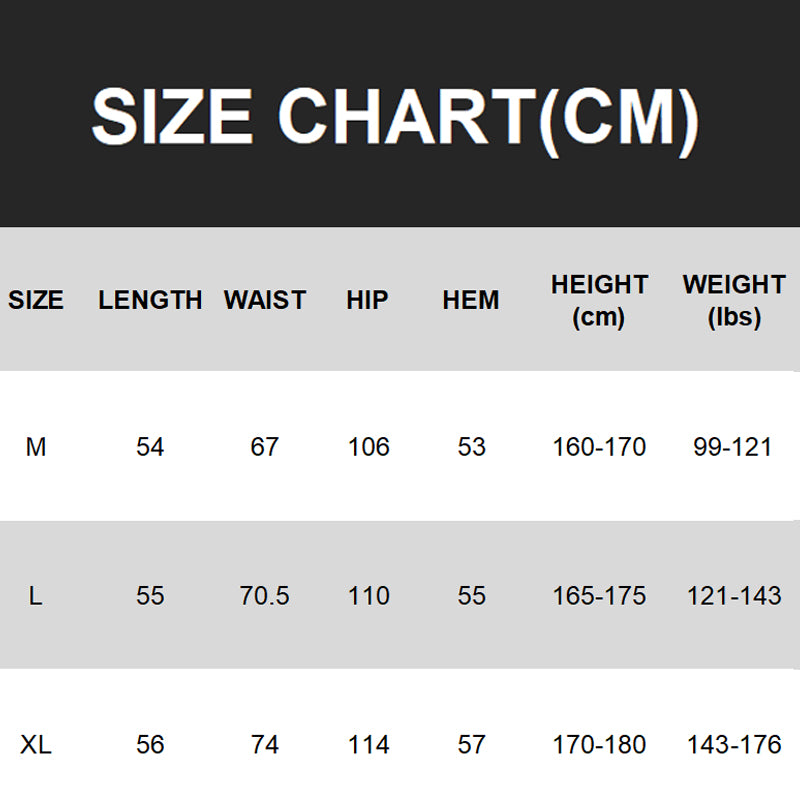Click weight range 143-176 cell
Screen dimensions: 800x800
[x=734, y=745]
